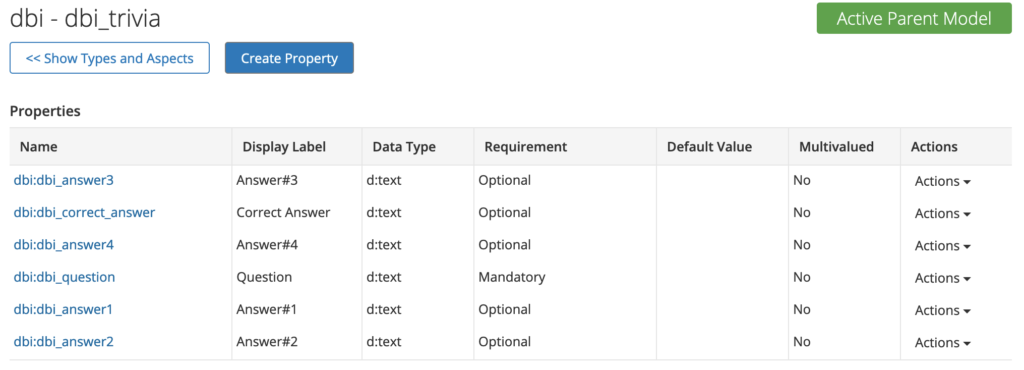Click the Data Type column header
Screen dimensions: 1024x370
(404, 147)
